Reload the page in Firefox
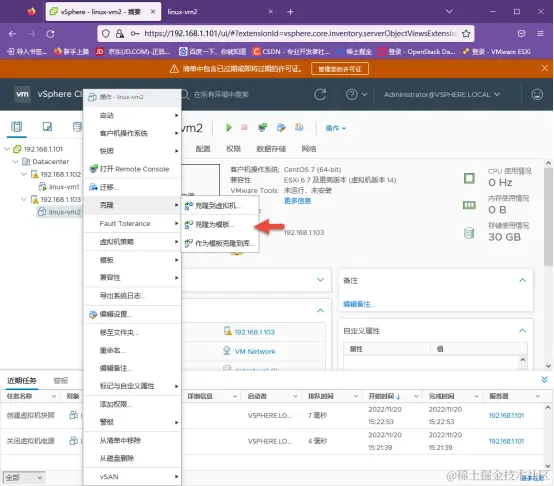This screenshot has height=486, width=554. [x=50, y=34]
